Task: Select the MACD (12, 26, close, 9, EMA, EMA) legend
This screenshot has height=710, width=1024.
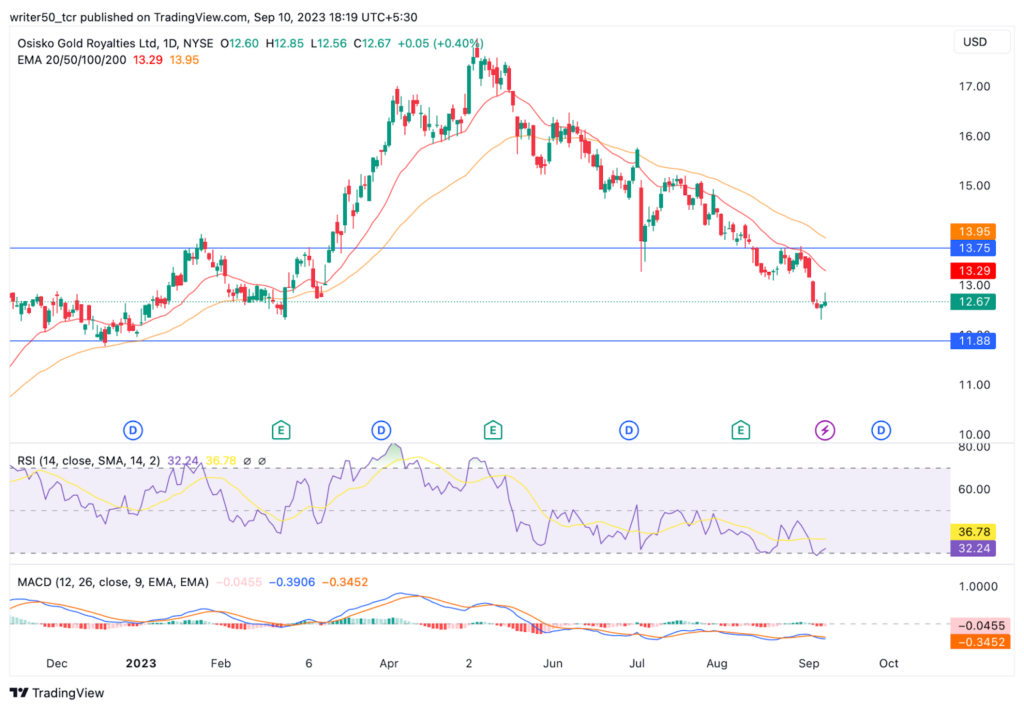Action: pyautogui.click(x=113, y=582)
